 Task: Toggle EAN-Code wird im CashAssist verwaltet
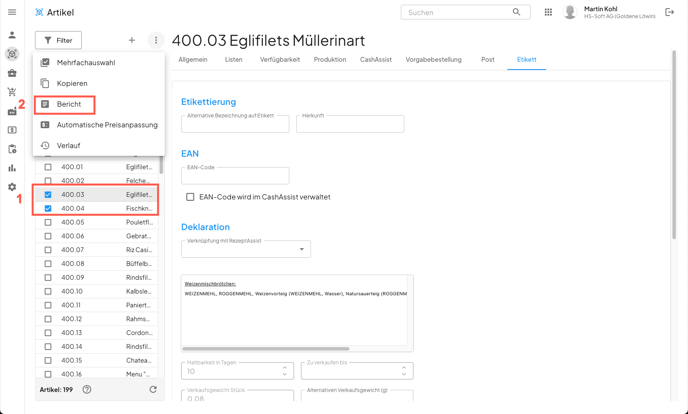[x=190, y=197]
